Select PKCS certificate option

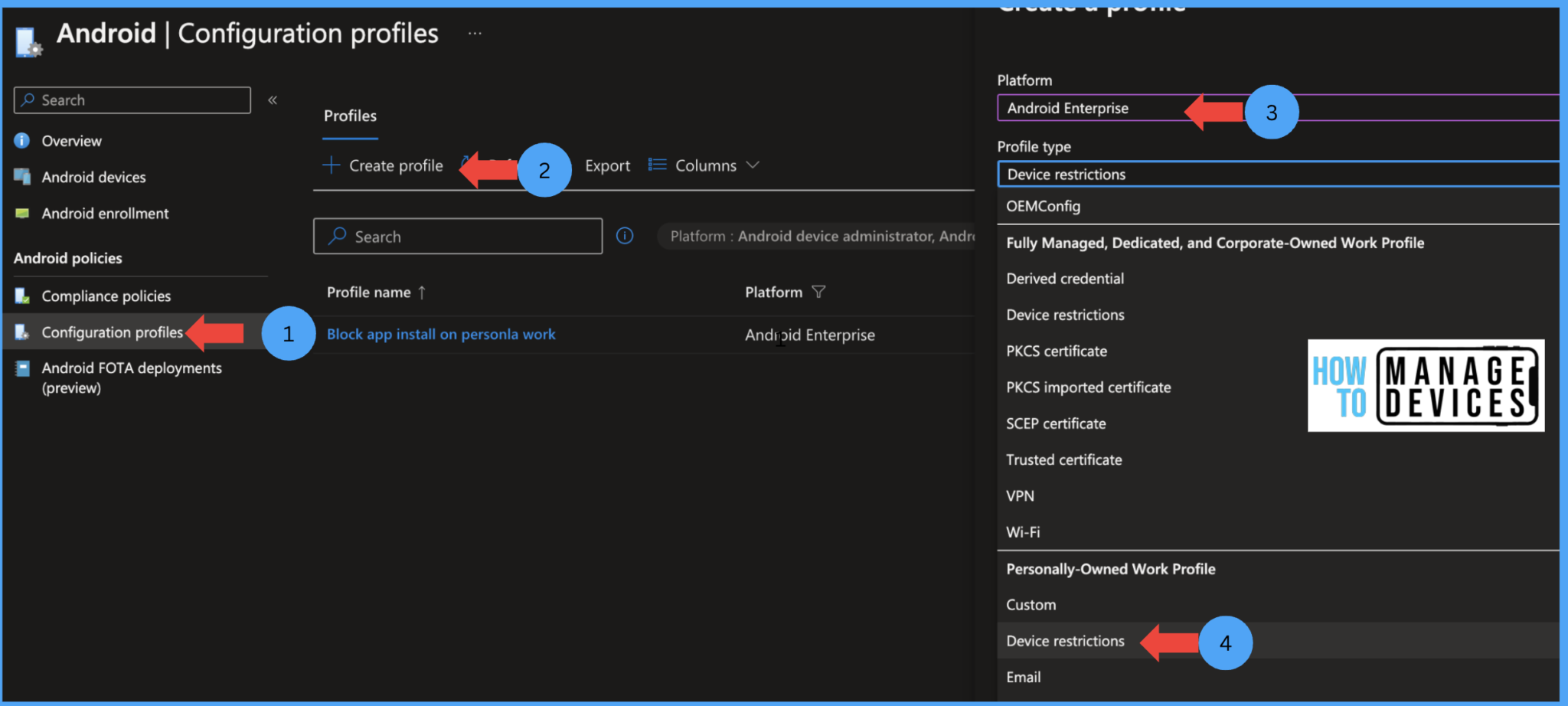(x=1057, y=351)
